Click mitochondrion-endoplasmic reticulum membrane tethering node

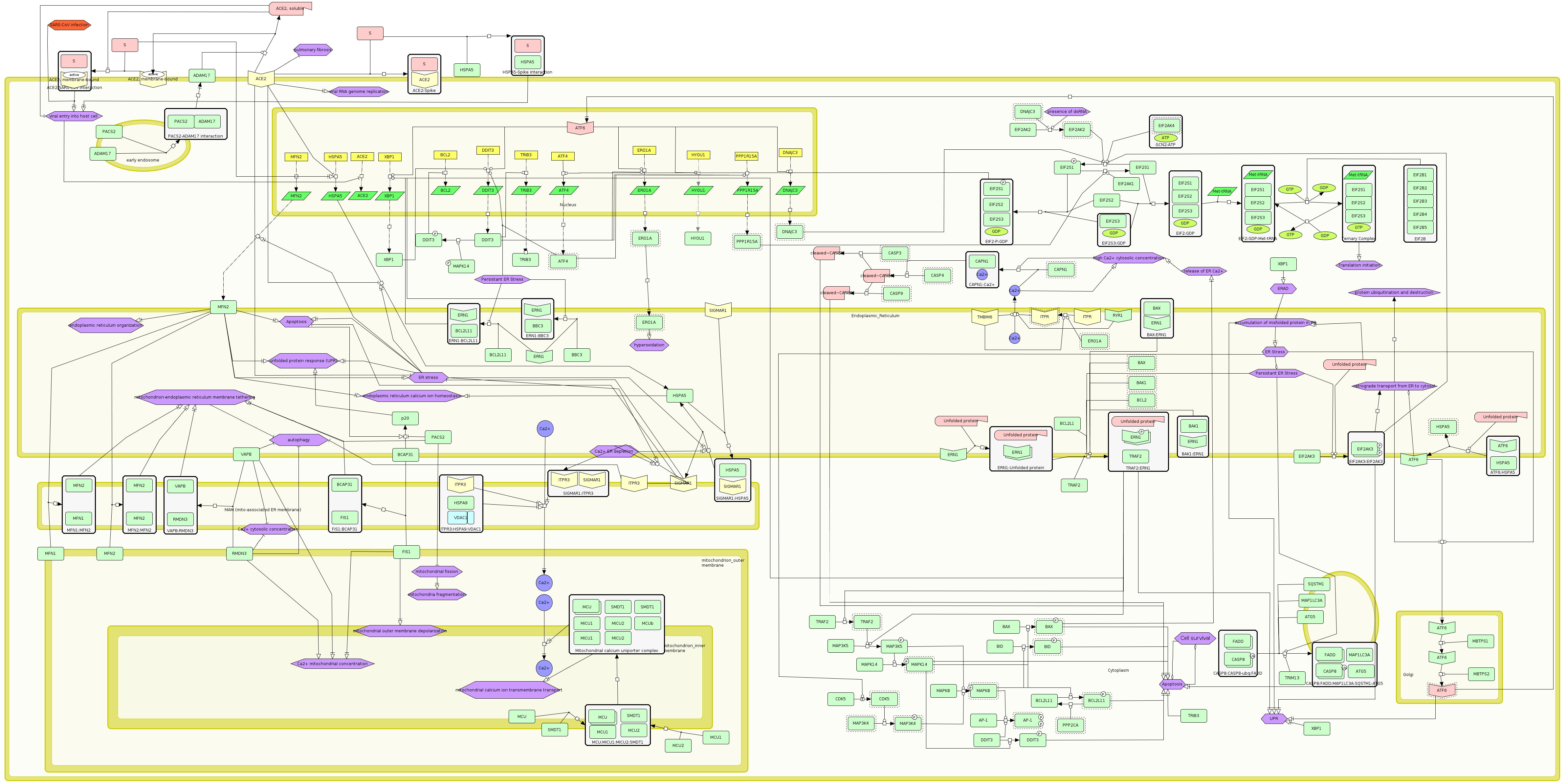click(194, 398)
